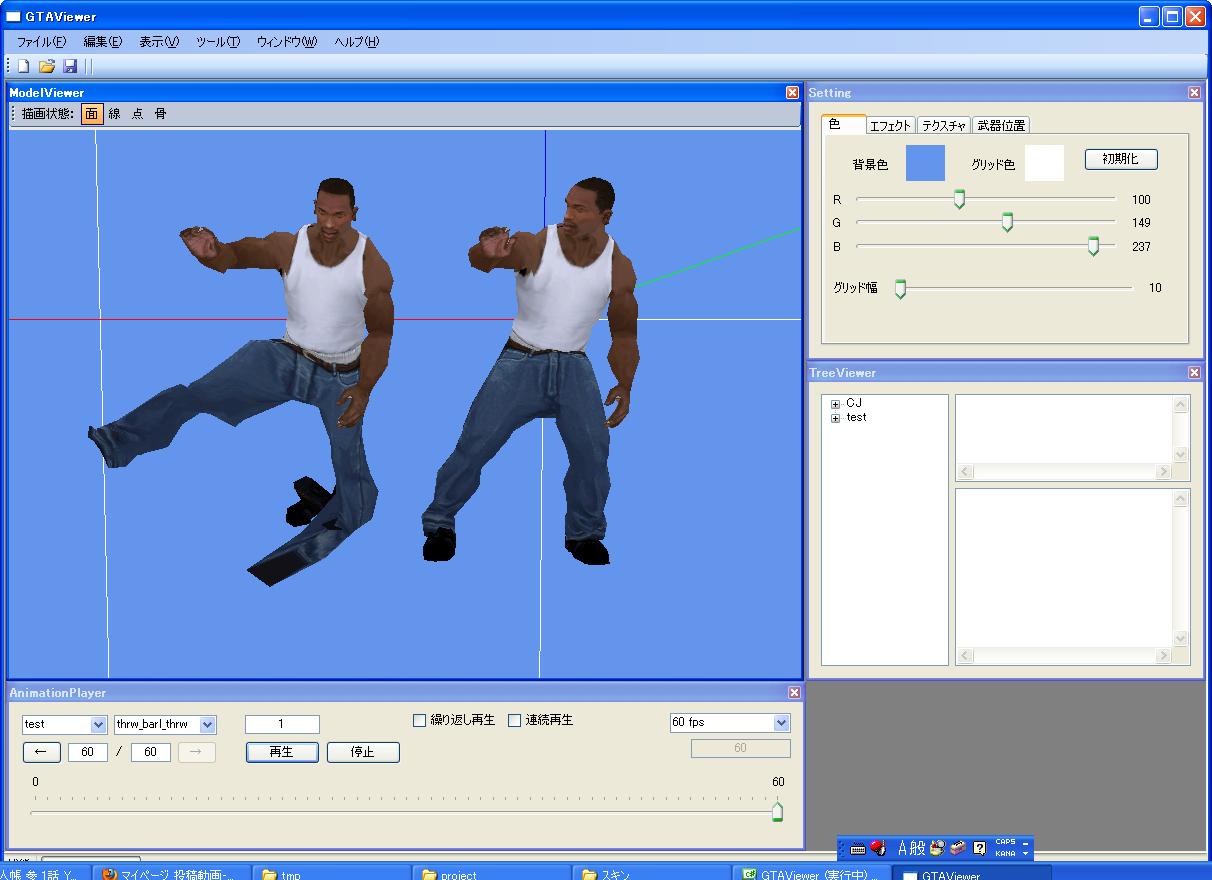Click the new file toolbar icon
Image resolution: width=1212 pixels, height=880 pixels.
pos(23,66)
